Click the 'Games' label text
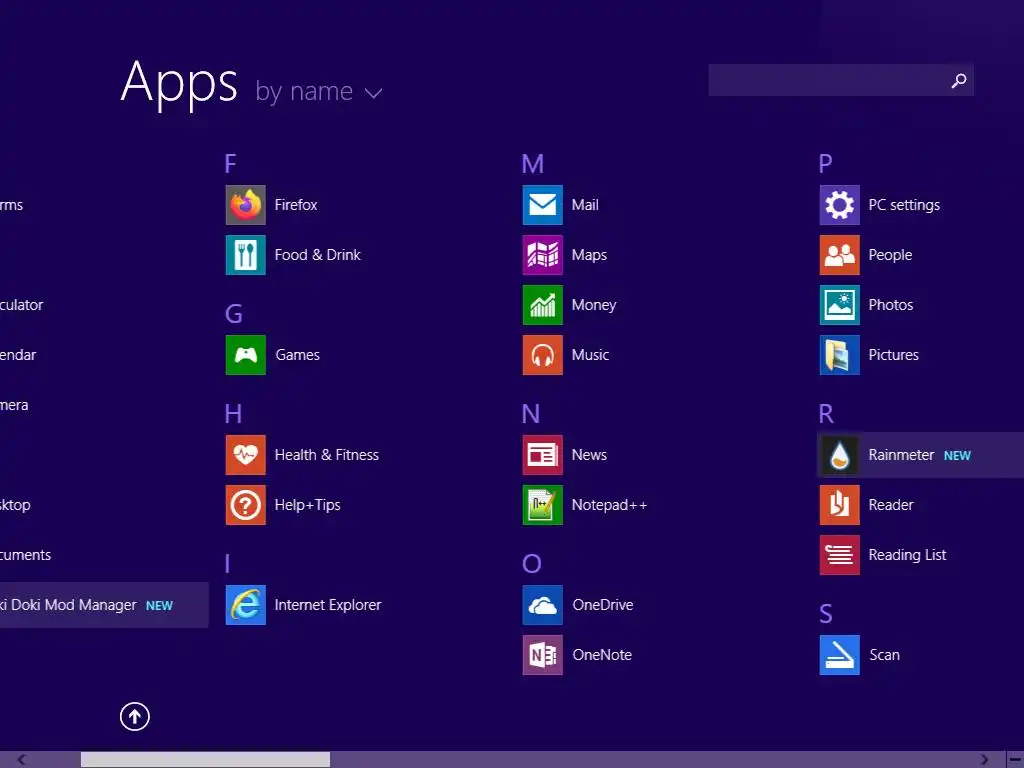The width and height of the screenshot is (1024, 768). click(297, 355)
